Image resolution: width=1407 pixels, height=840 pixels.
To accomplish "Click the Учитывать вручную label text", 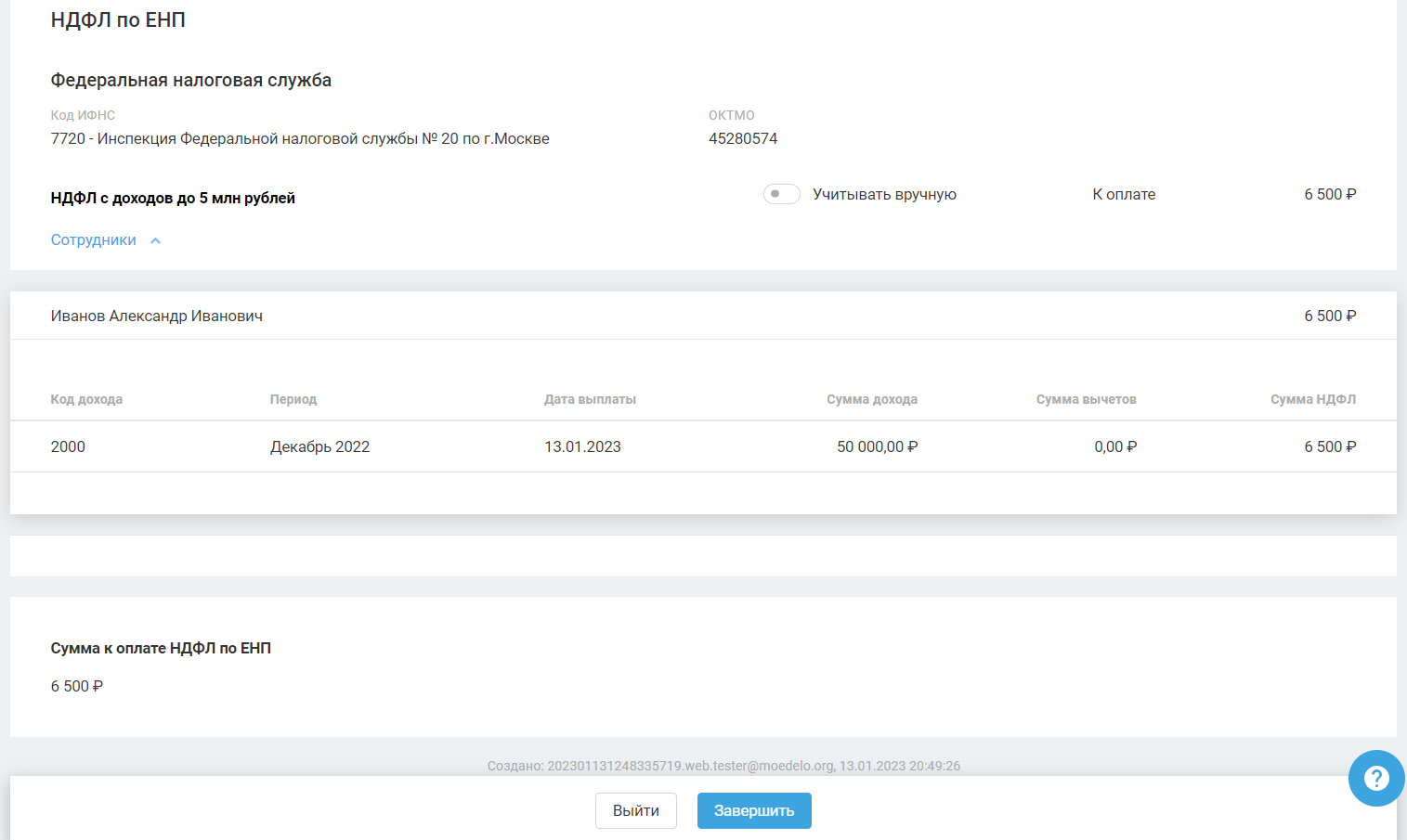I will [884, 194].
